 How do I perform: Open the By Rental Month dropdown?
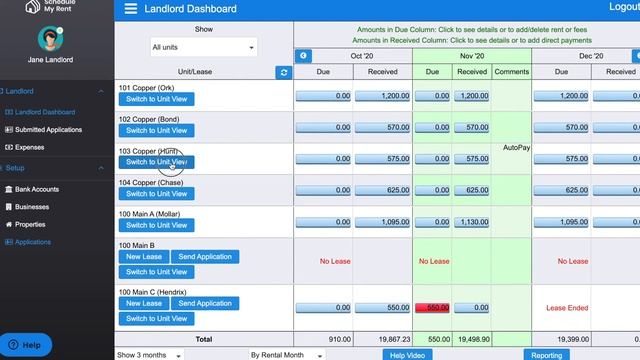[x=287, y=355]
